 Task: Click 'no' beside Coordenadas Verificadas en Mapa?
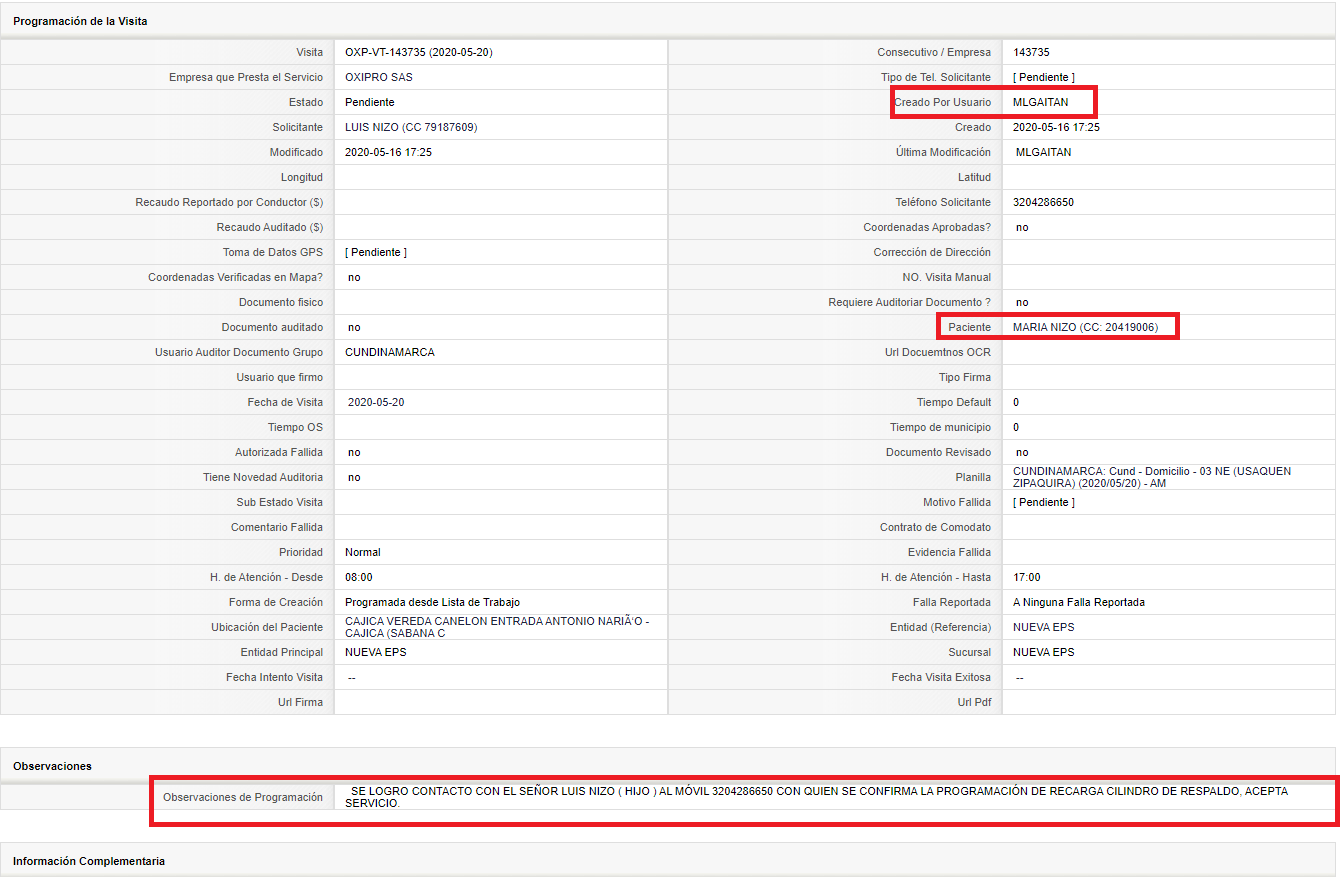pyautogui.click(x=354, y=277)
